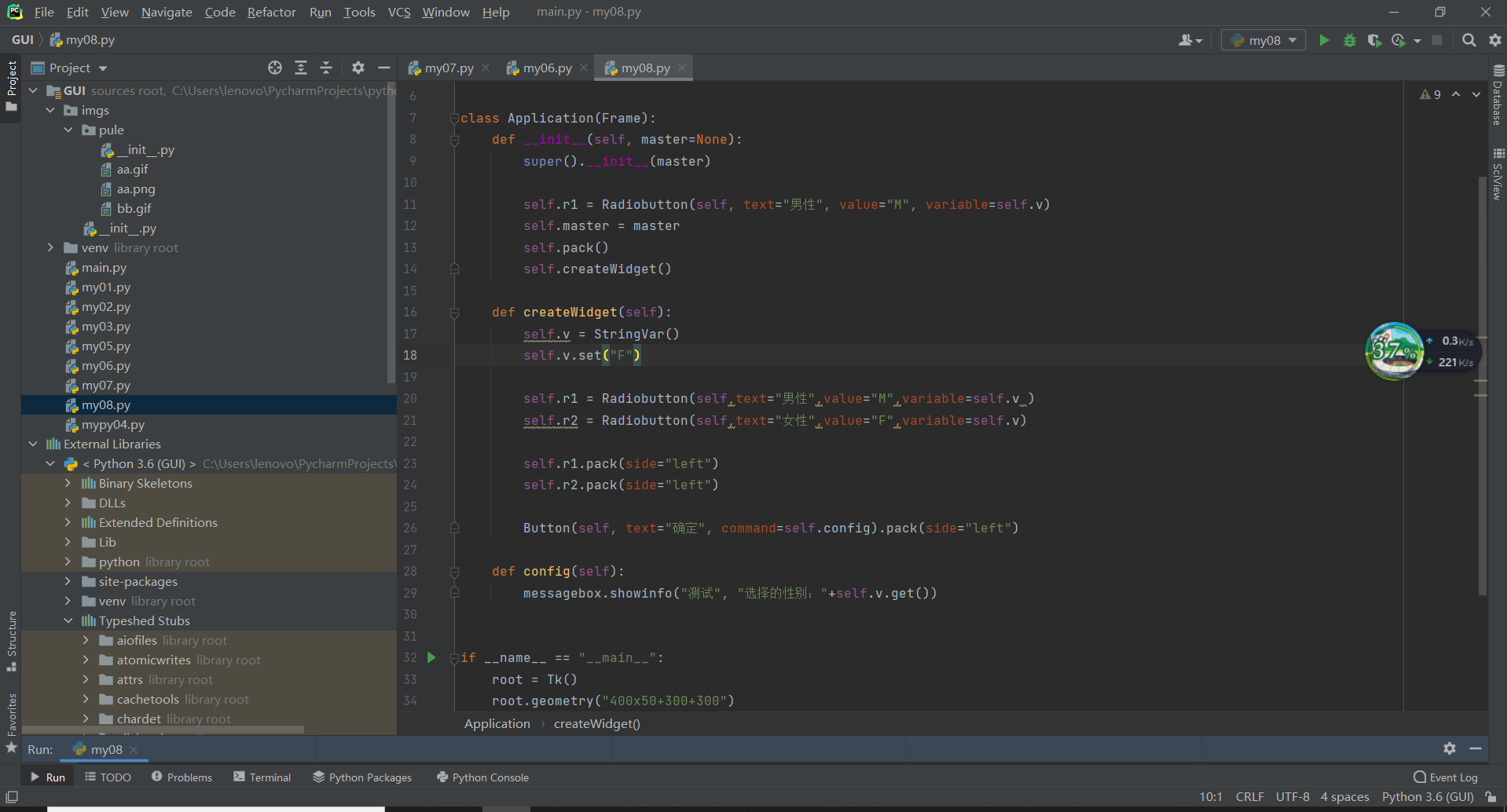The image size is (1507, 812).
Task: Open the Event Log
Action: click(1446, 777)
